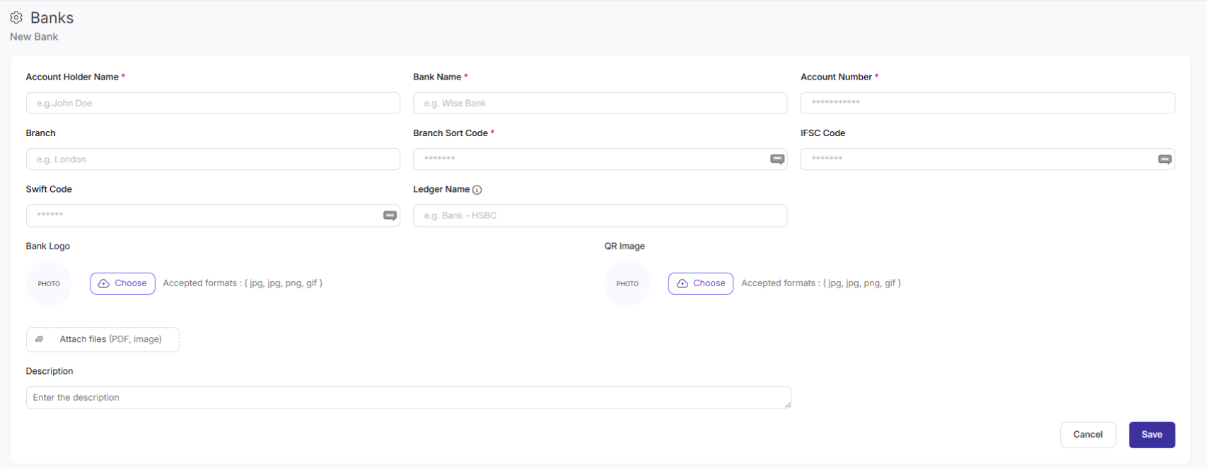
Task: Cancel the new bank form
Action: (1087, 435)
